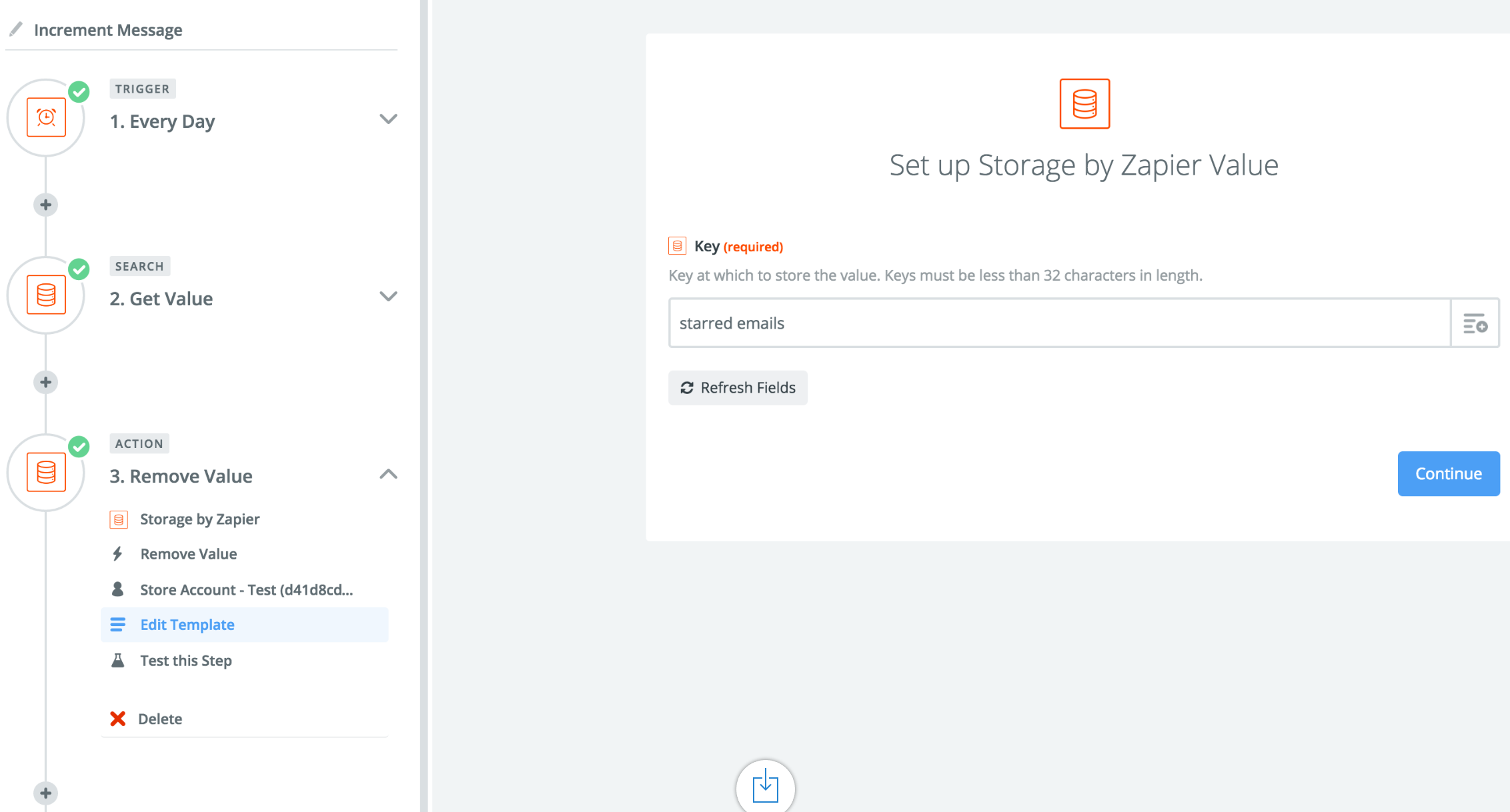This screenshot has width=1510, height=812.
Task: Click the green checkmark on the Every Day step
Action: coord(79,92)
